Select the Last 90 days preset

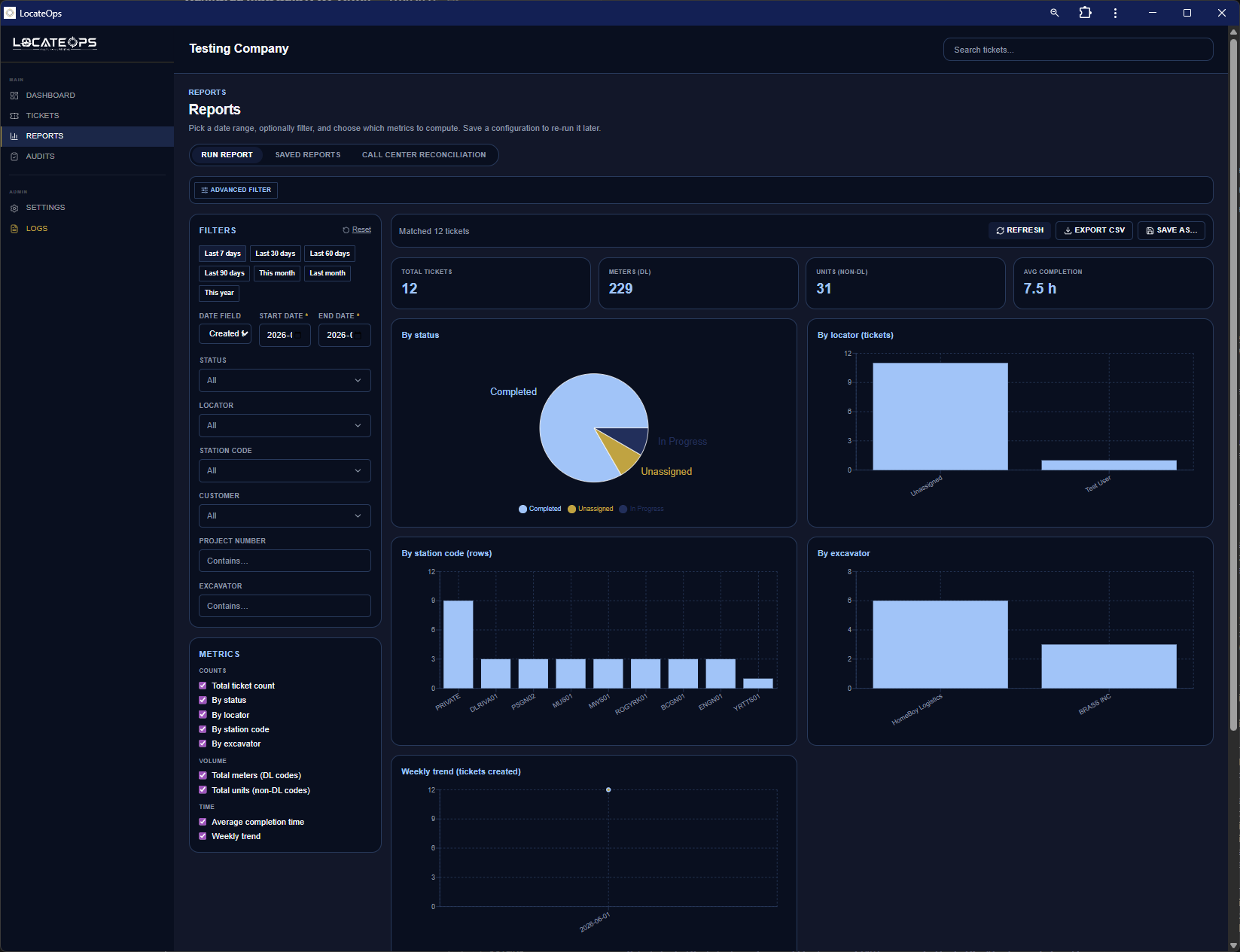tap(224, 273)
